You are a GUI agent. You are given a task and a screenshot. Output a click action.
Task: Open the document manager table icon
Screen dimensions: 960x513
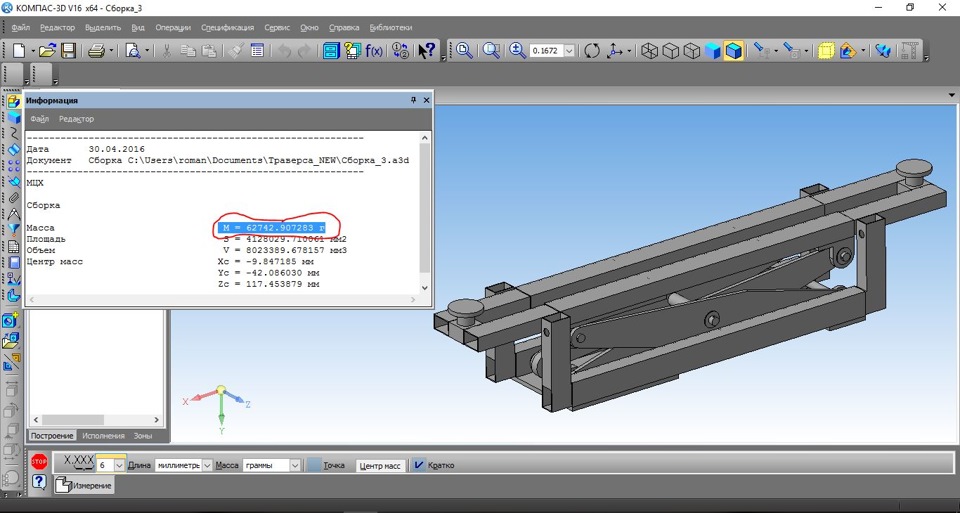257,50
